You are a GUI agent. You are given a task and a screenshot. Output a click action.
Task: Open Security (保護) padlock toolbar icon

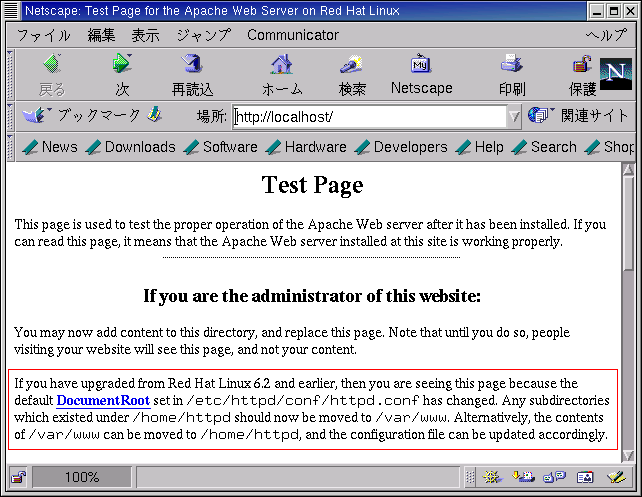(x=582, y=64)
